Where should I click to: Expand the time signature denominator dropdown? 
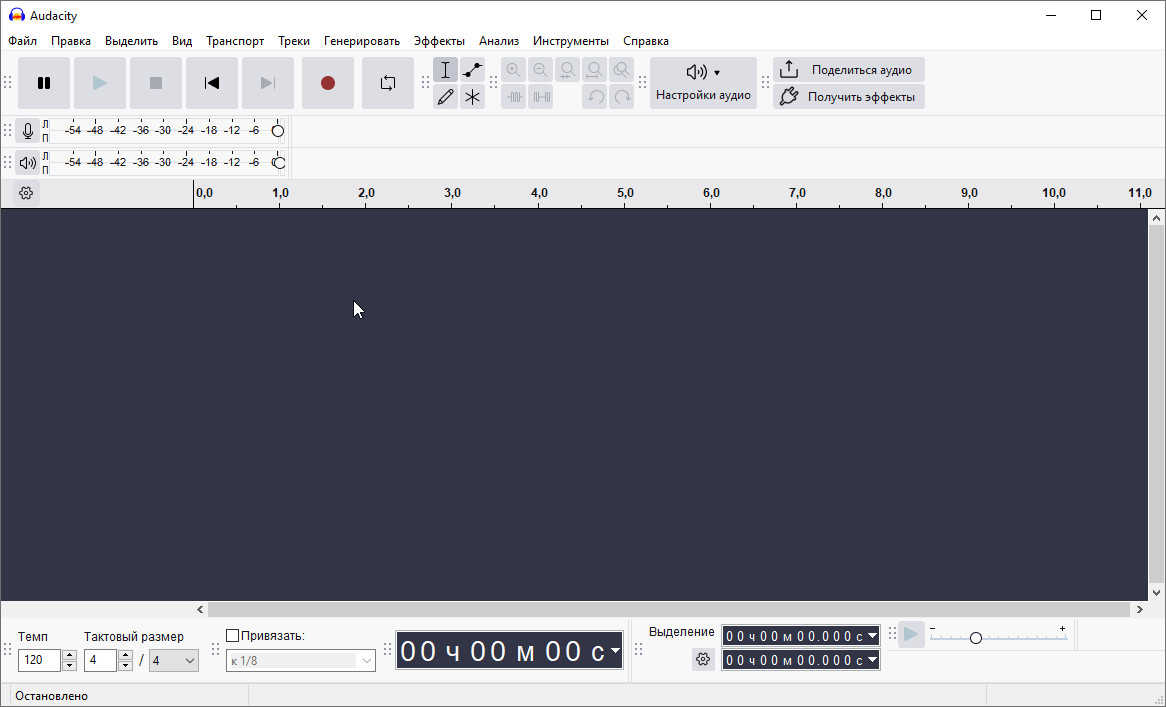[x=174, y=660]
